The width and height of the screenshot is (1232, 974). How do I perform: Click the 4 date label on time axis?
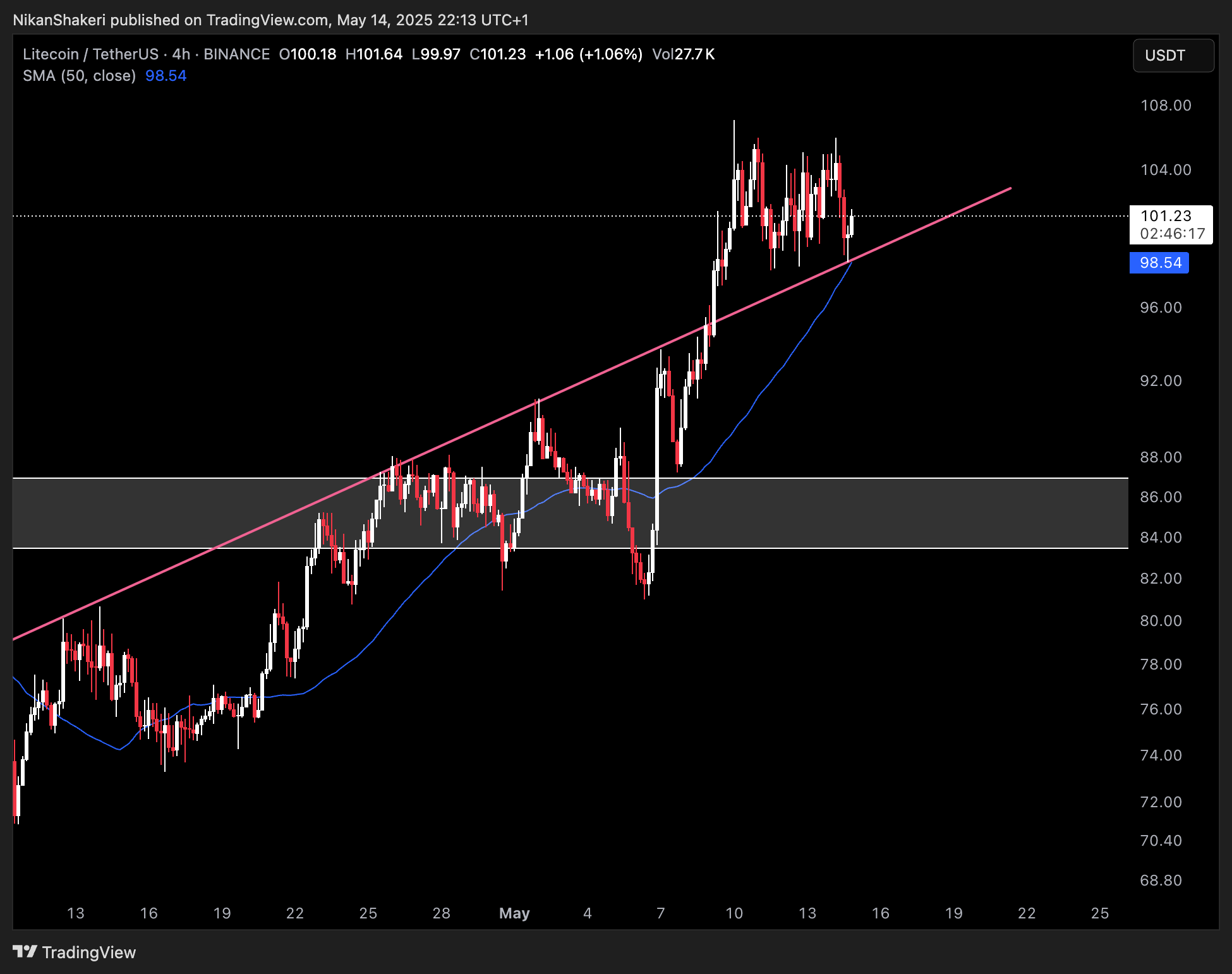tap(588, 913)
